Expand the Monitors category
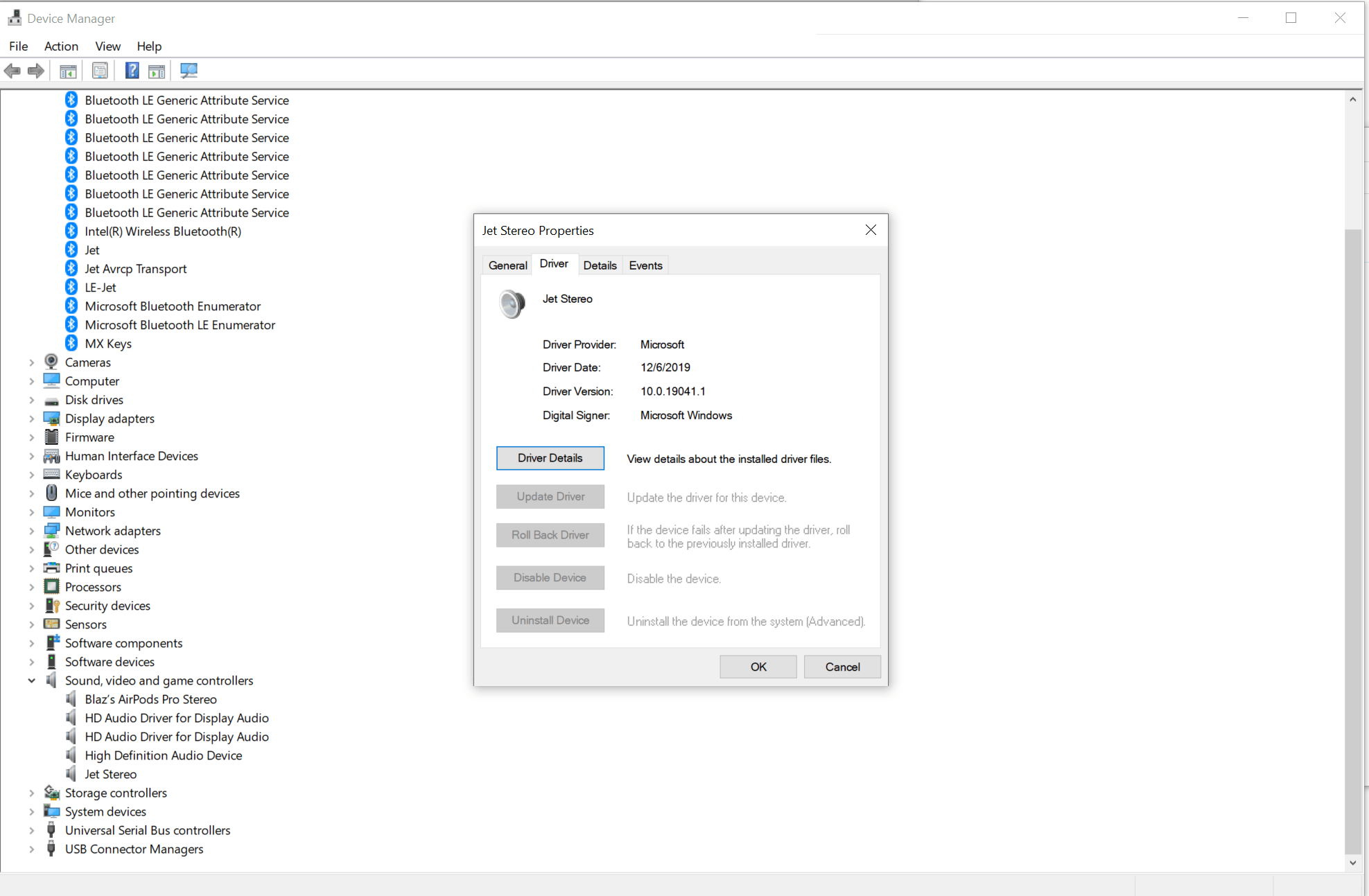1369x896 pixels. (x=32, y=512)
